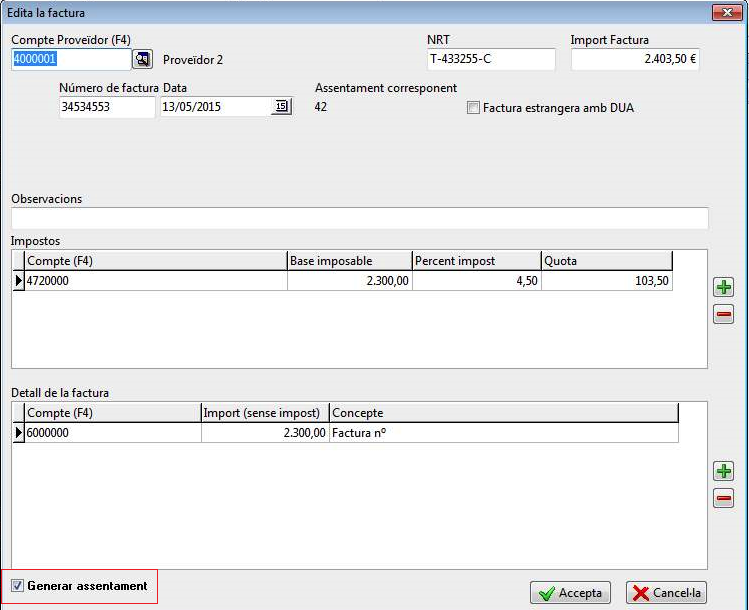Viewport: 749px width, 610px height.
Task: Open the supplier account search lookup icon
Action: [x=142, y=59]
